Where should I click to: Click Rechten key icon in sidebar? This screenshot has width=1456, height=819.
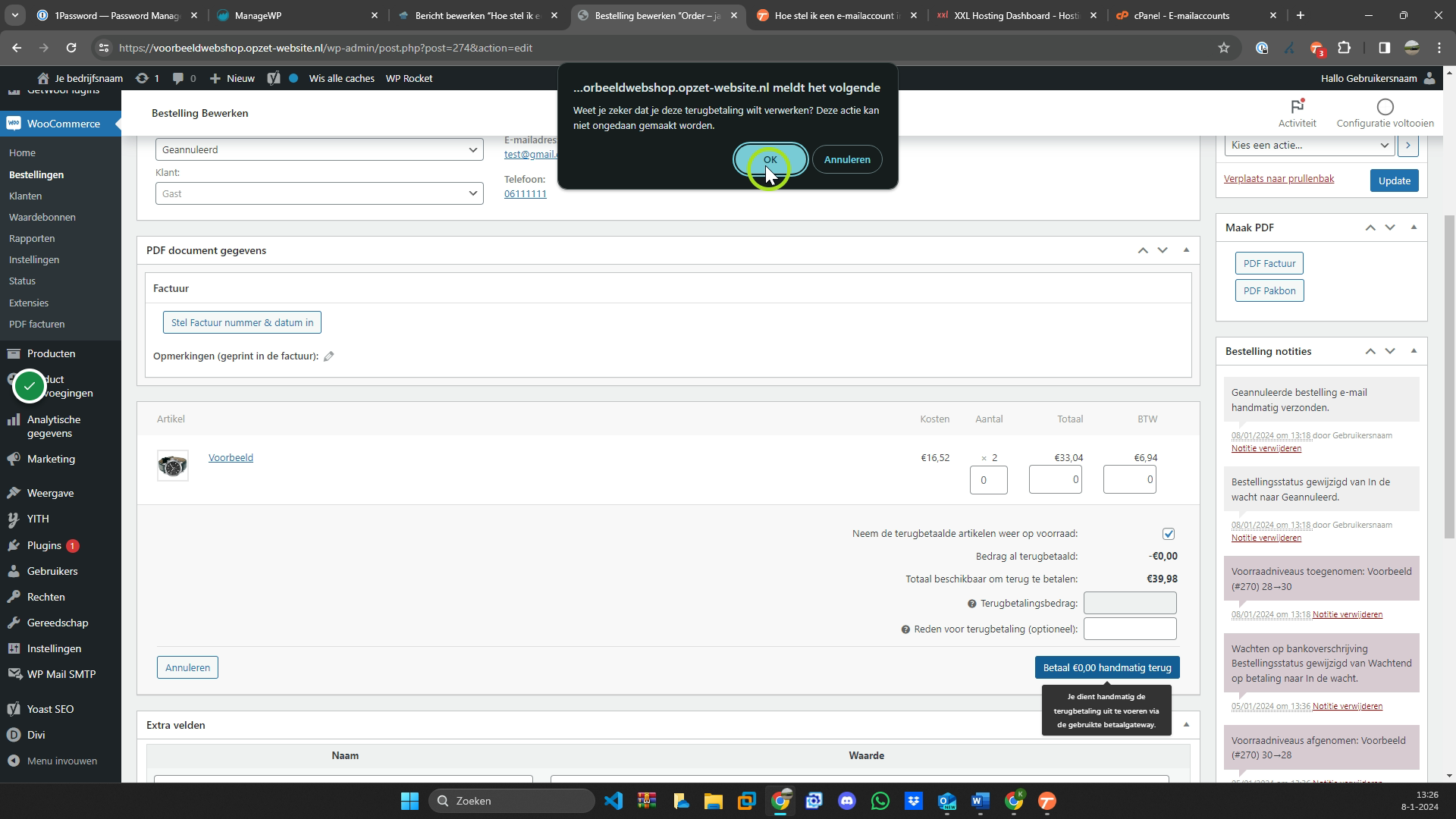coord(14,597)
